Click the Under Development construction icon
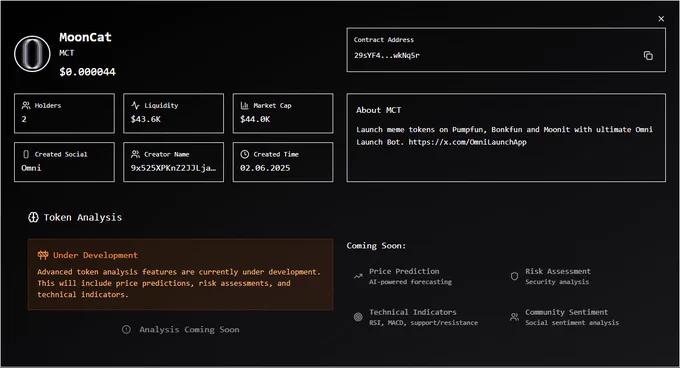This screenshot has width=680, height=368. pyautogui.click(x=43, y=255)
